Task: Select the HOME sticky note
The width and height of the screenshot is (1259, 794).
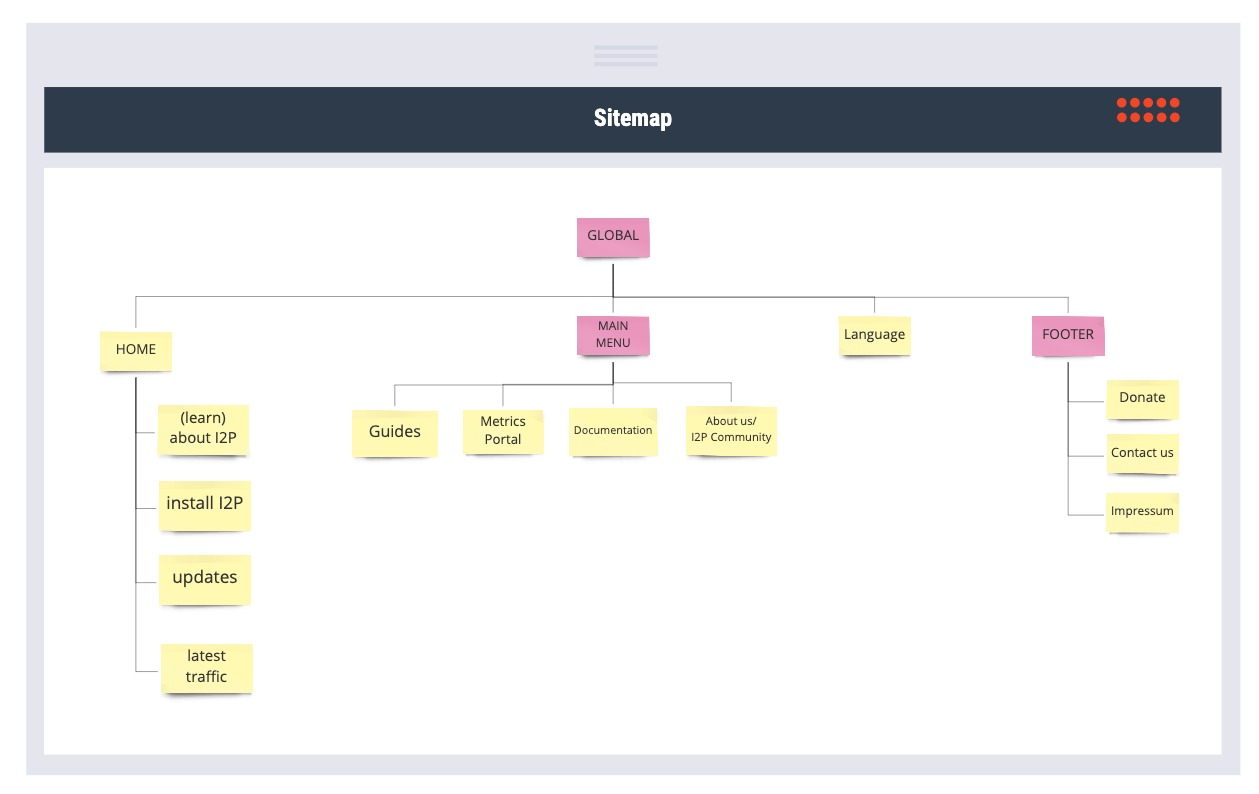Action: (x=136, y=350)
